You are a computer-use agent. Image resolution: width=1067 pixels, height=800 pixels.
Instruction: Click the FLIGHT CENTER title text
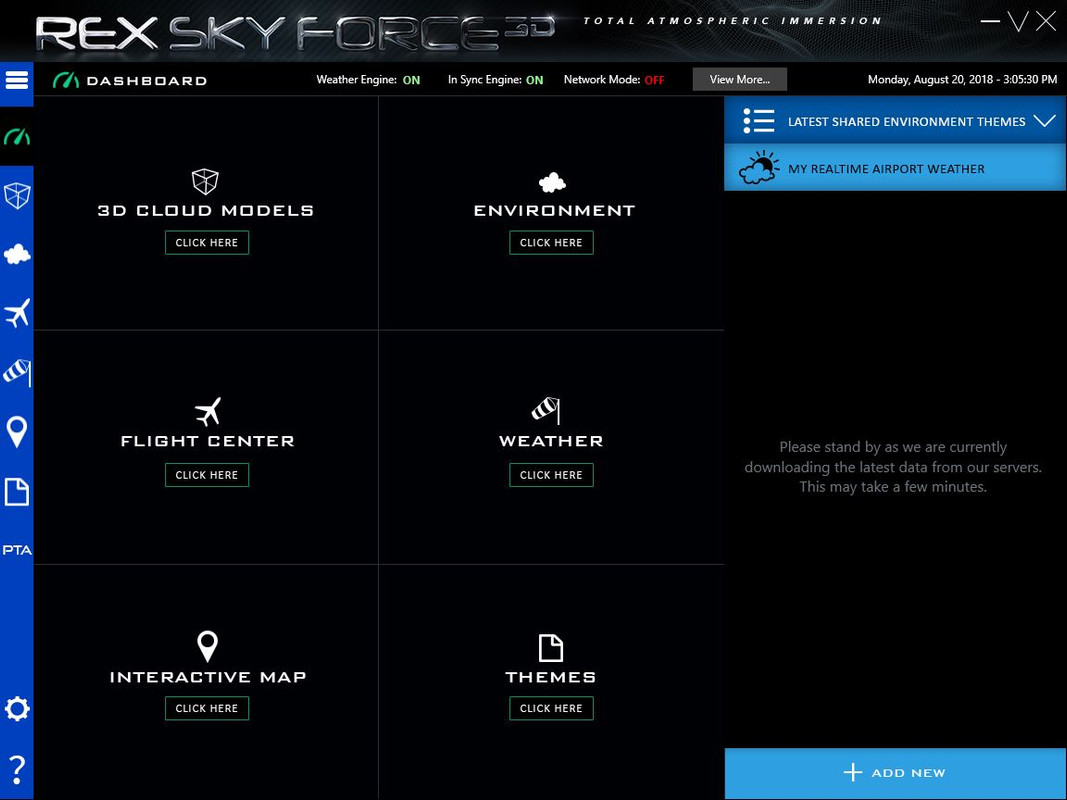tap(208, 441)
